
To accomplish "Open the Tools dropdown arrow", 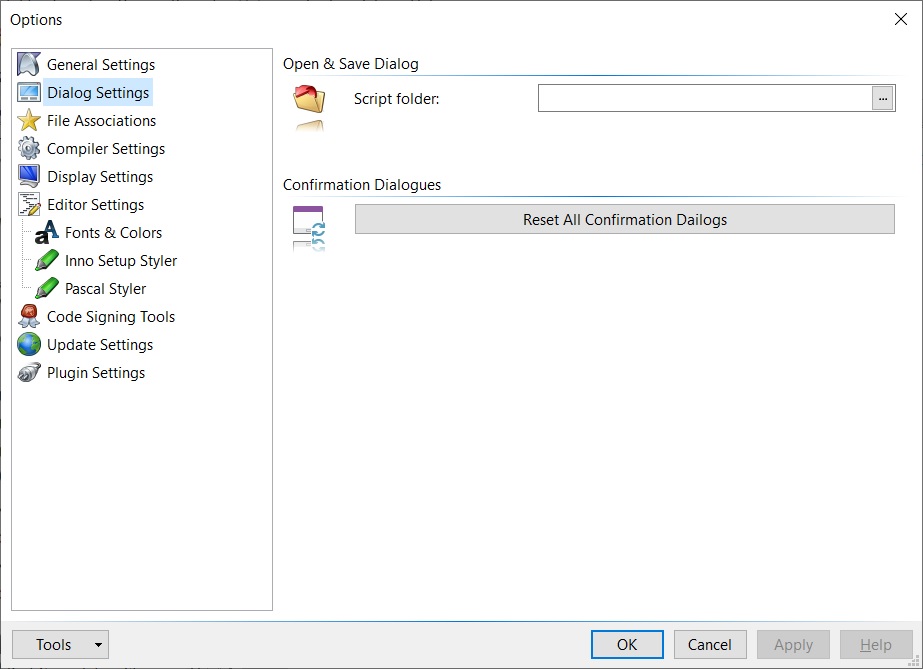I will point(98,644).
